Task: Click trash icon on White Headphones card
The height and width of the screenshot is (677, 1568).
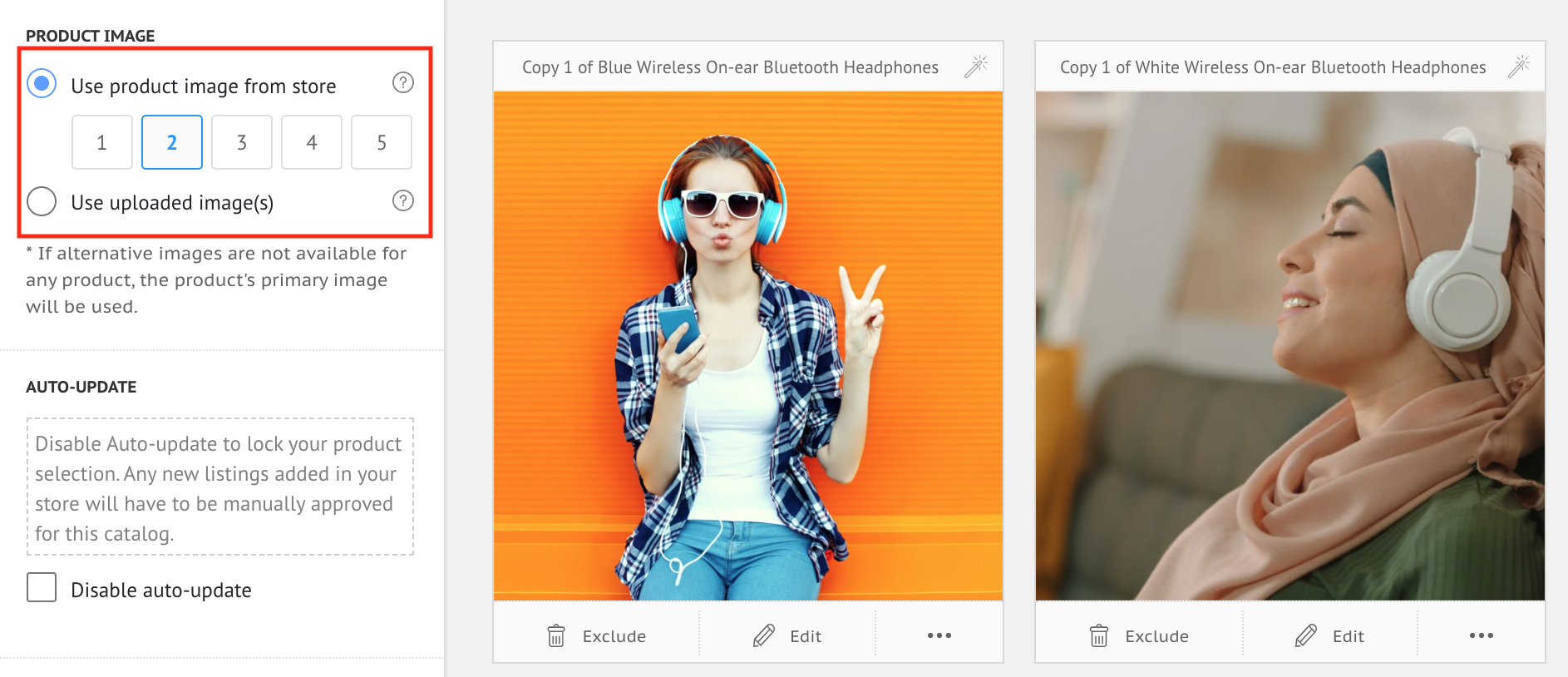Action: [1098, 636]
